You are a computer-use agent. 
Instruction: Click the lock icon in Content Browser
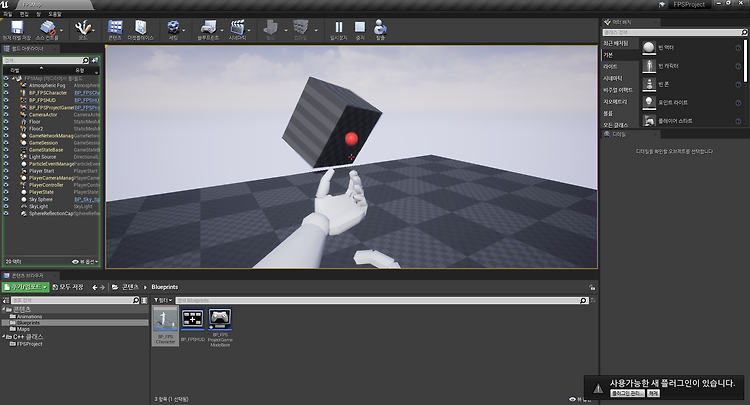(x=592, y=287)
